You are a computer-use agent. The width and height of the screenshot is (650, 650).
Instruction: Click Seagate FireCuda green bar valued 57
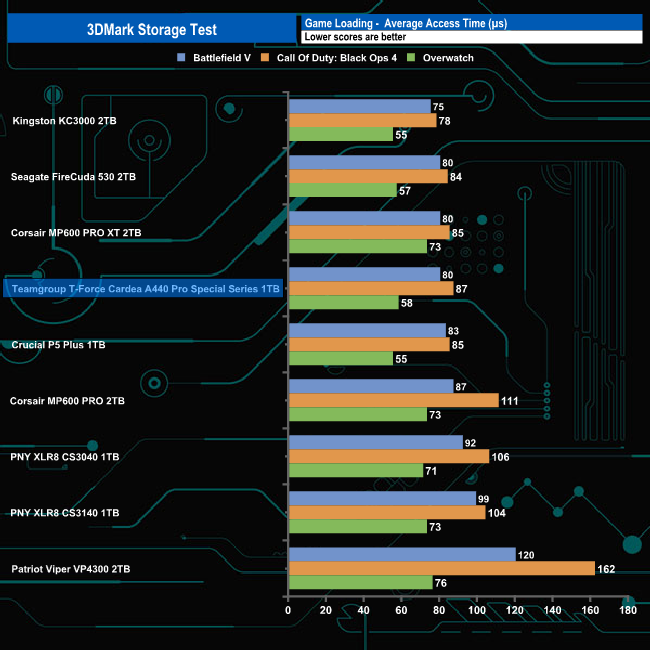point(343,190)
